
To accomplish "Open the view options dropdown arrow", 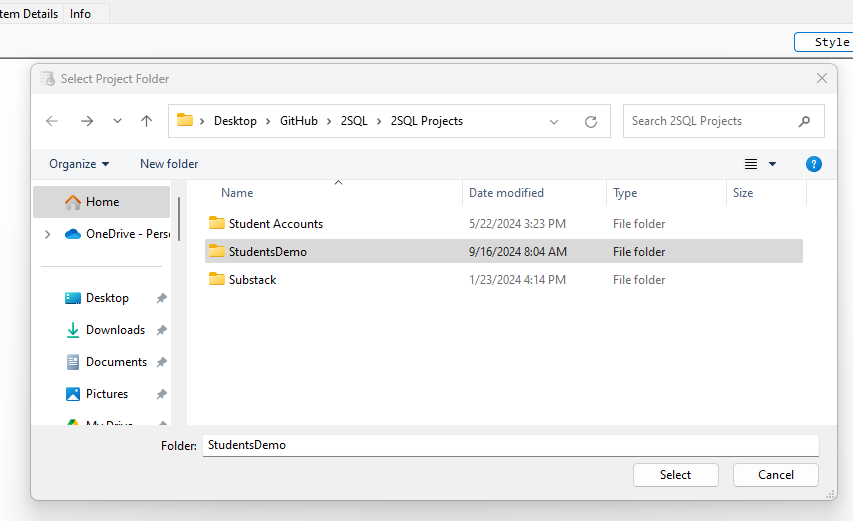I will (x=772, y=164).
